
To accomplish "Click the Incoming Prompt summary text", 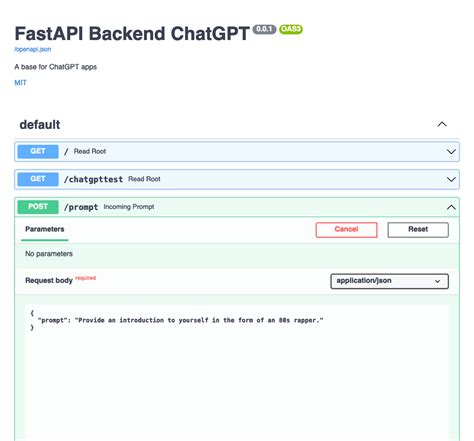I will point(129,207).
